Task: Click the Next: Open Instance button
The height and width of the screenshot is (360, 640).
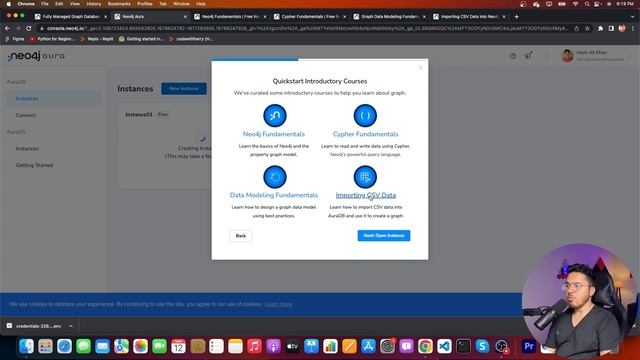Action: [384, 236]
